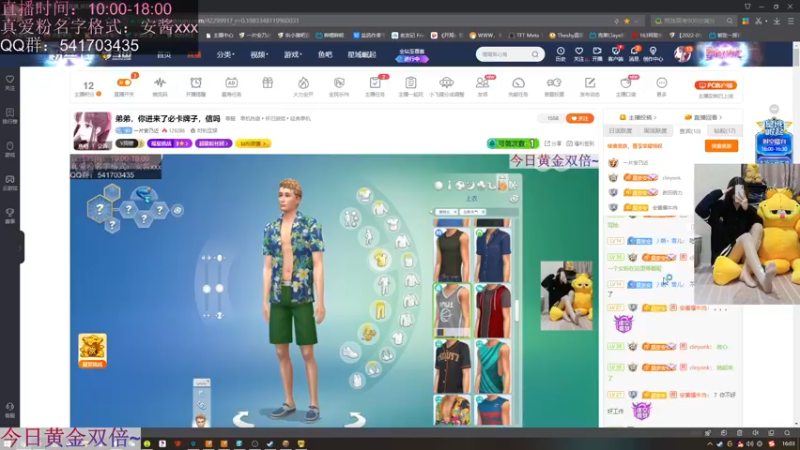Click the site search input field
Viewport: 800px width, 450px height.
tap(505, 54)
